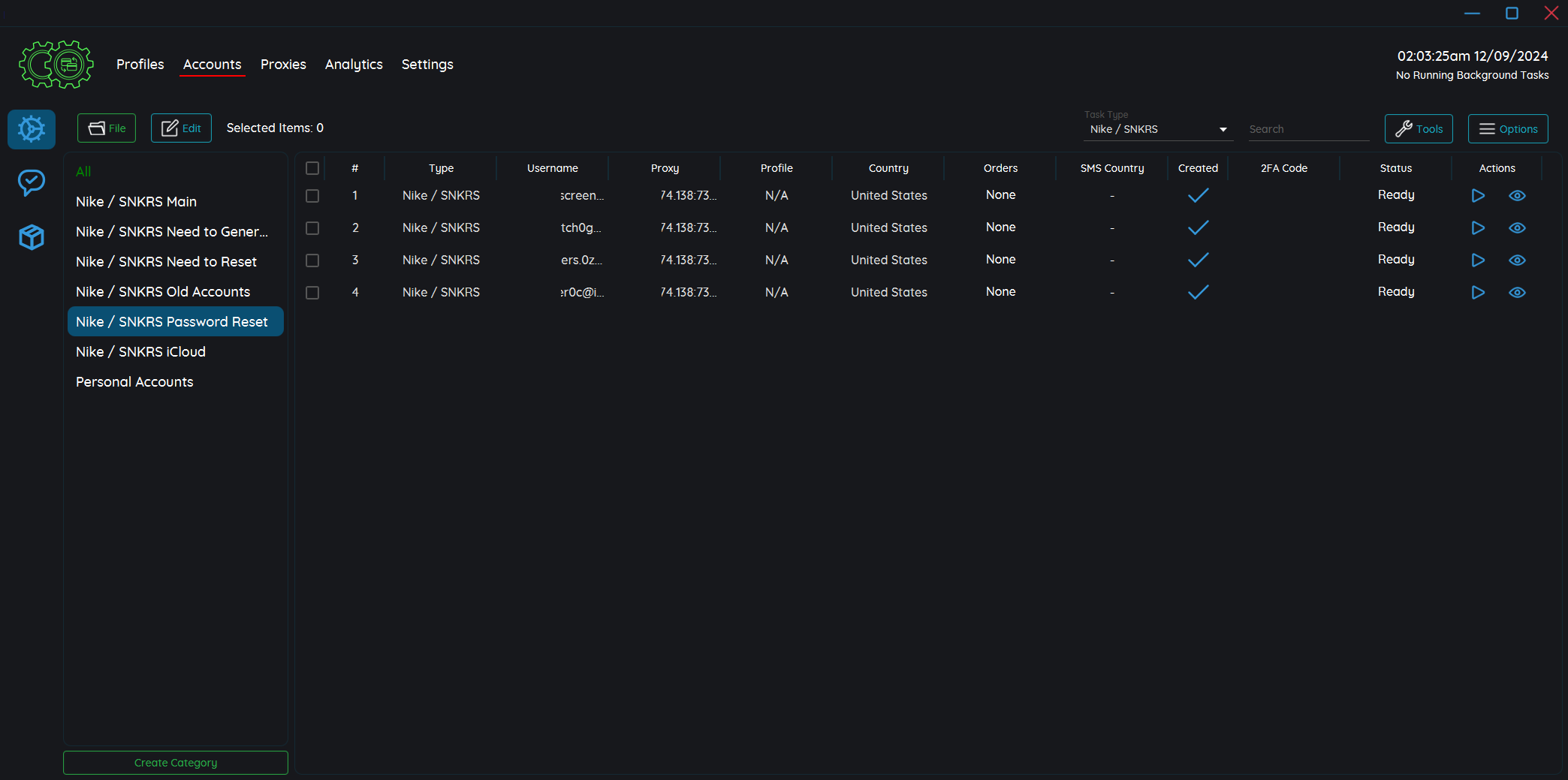Start account row 3 using play icon

click(1477, 261)
